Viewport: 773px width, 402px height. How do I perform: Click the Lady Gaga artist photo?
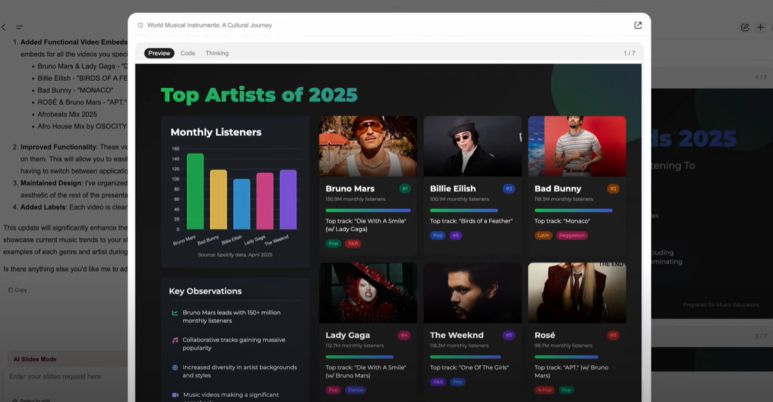368,293
